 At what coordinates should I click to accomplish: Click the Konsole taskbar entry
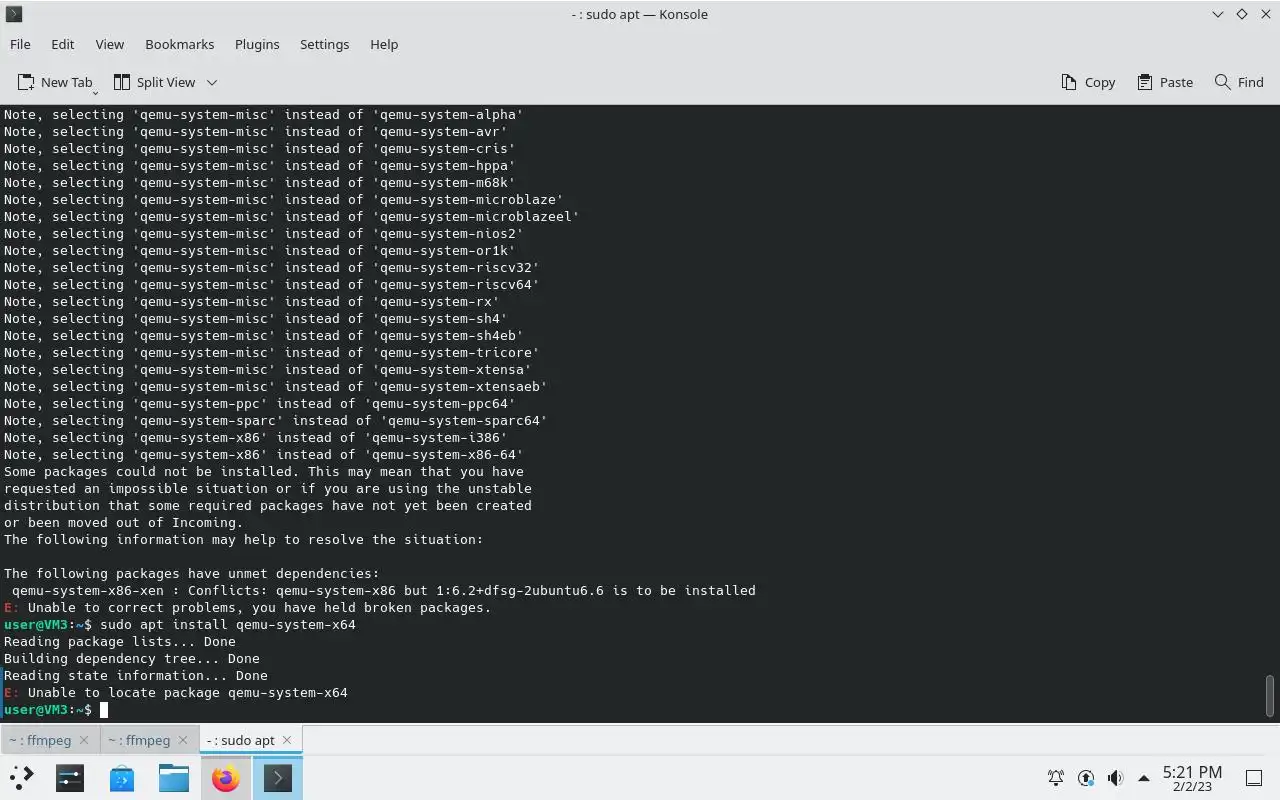[x=278, y=777]
